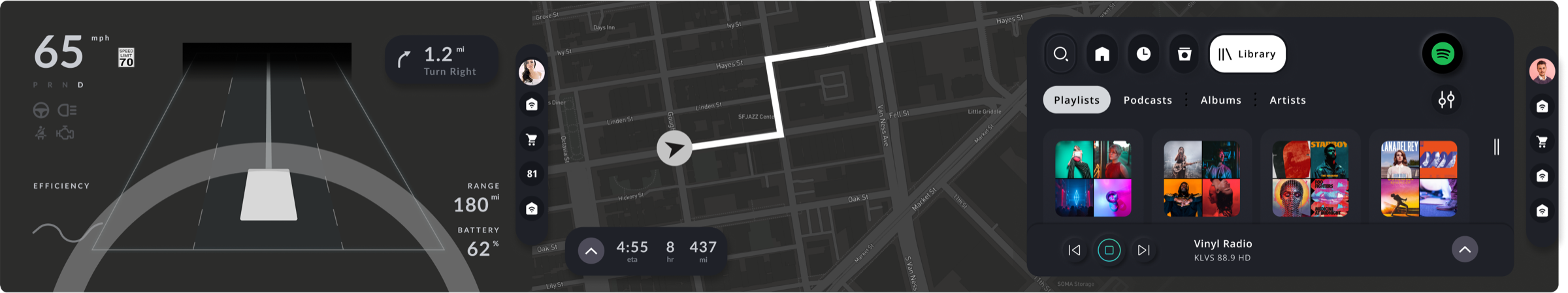This screenshot has height=293, width=1568.
Task: Tap the turn-right arrow icon in the instruction card
Action: [404, 59]
